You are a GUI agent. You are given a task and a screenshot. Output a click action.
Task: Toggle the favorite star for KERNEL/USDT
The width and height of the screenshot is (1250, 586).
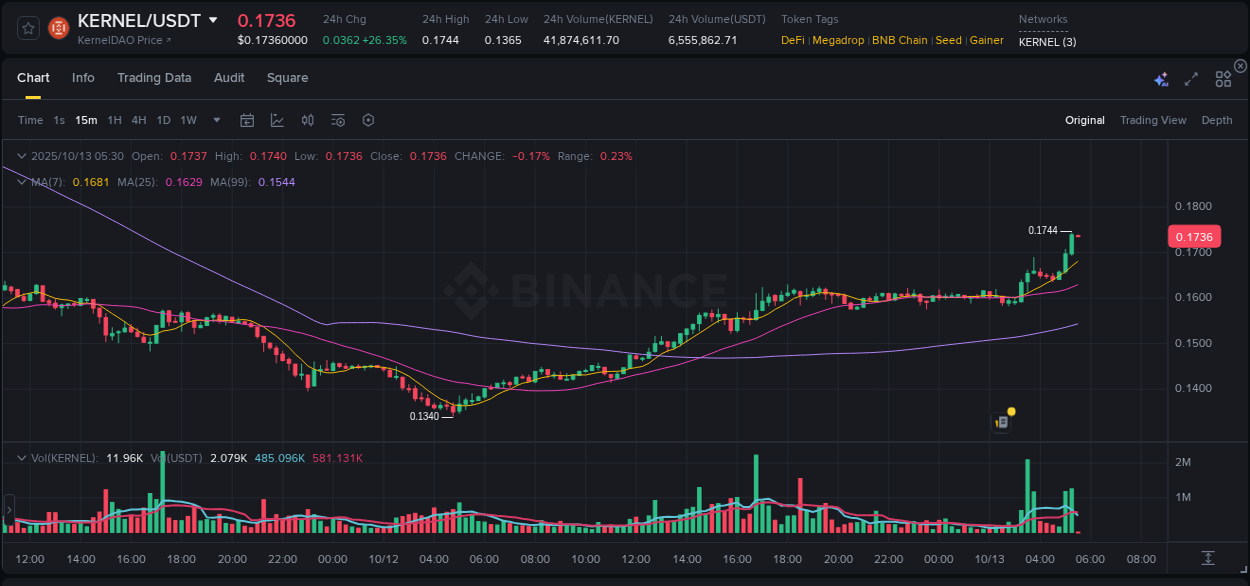click(x=27, y=27)
